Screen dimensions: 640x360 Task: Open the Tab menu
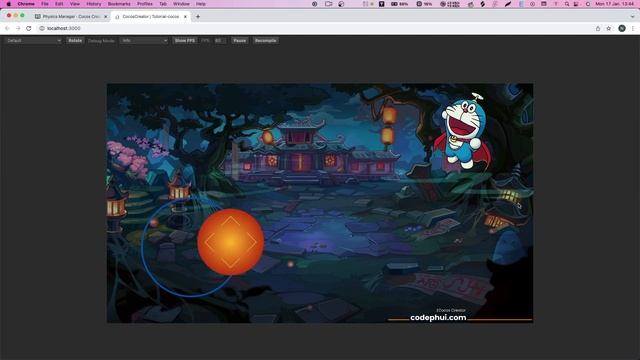(163, 4)
